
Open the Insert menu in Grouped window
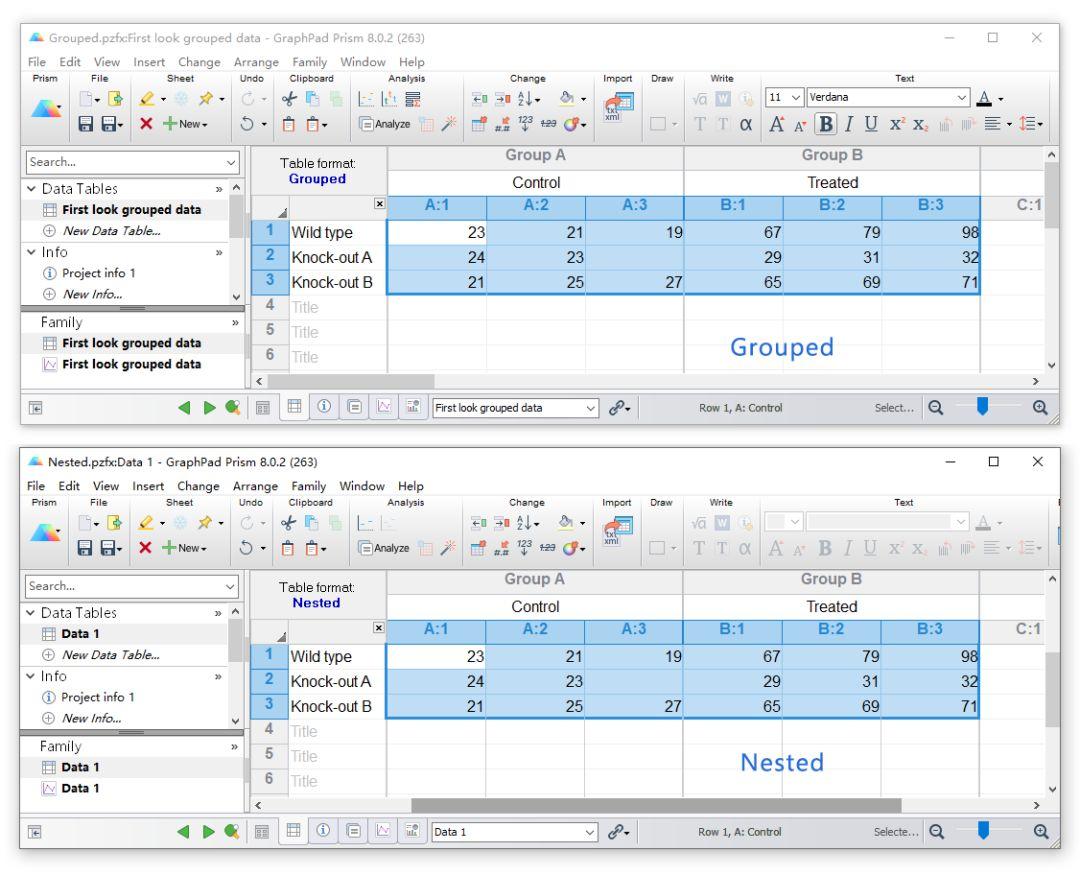[x=149, y=62]
